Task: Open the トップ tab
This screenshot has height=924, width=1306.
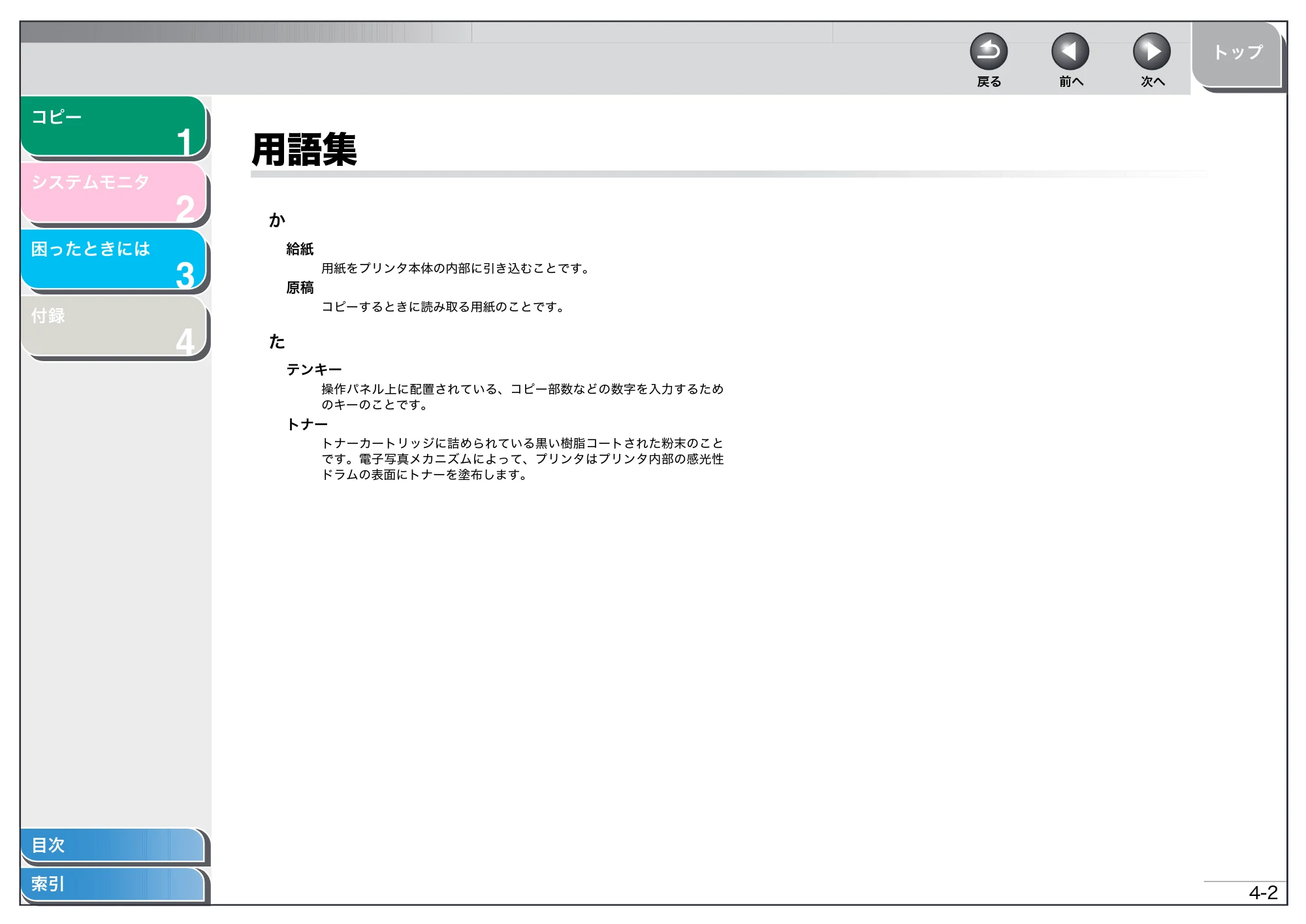Action: point(1237,54)
